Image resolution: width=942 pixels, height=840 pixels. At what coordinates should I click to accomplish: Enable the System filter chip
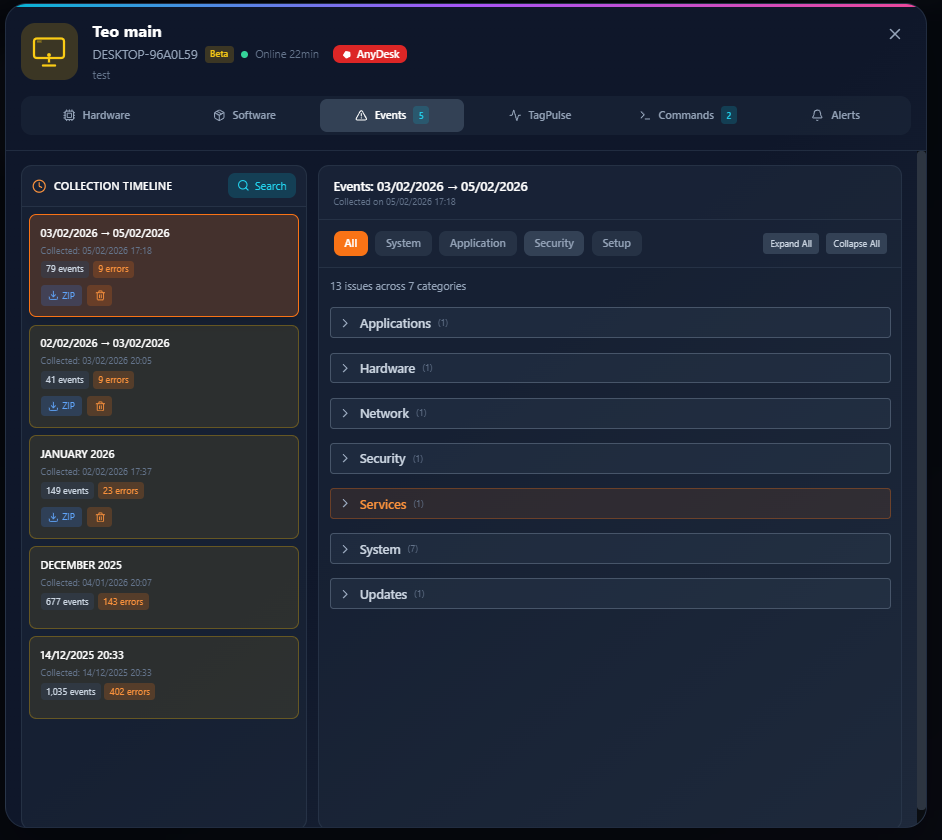(x=403, y=243)
